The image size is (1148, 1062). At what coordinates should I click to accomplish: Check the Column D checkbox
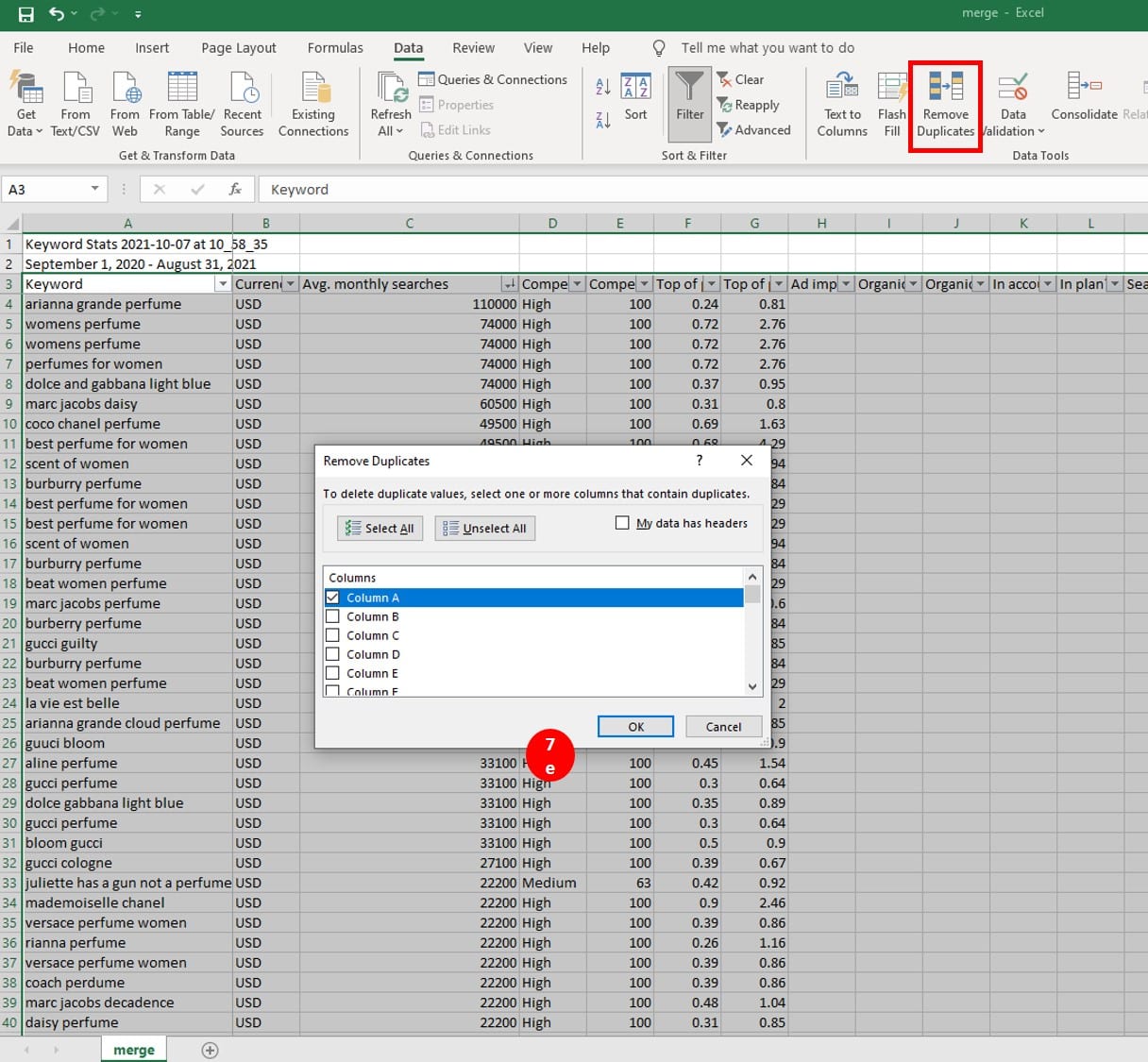(332, 654)
